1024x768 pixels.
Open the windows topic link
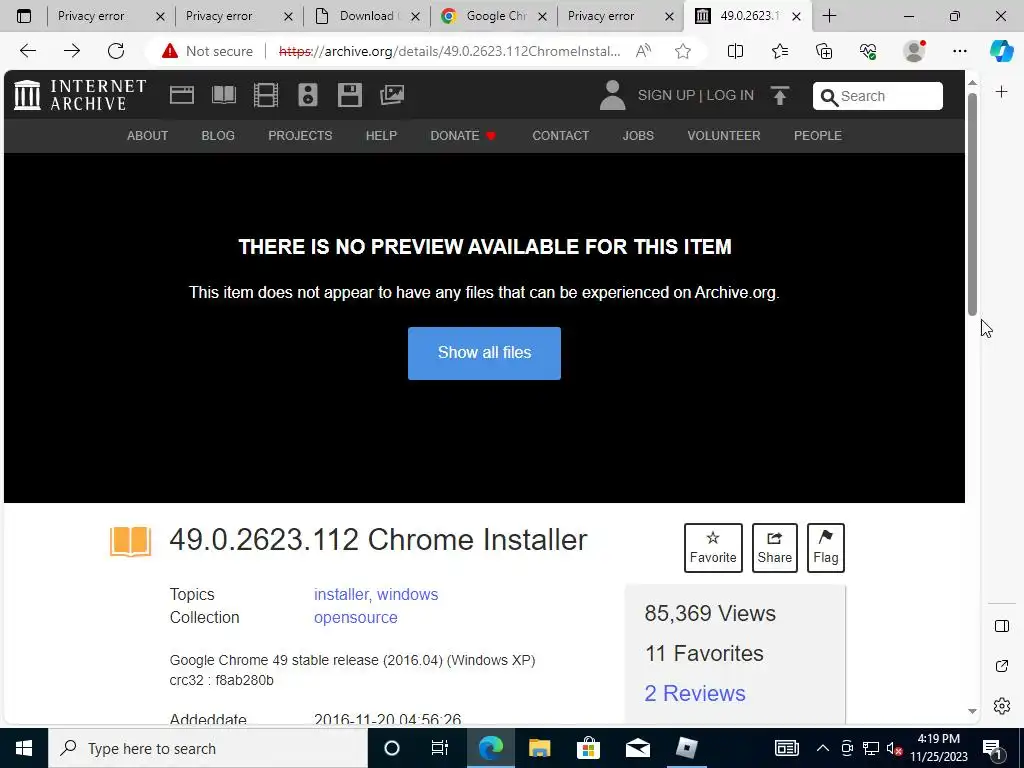408,594
